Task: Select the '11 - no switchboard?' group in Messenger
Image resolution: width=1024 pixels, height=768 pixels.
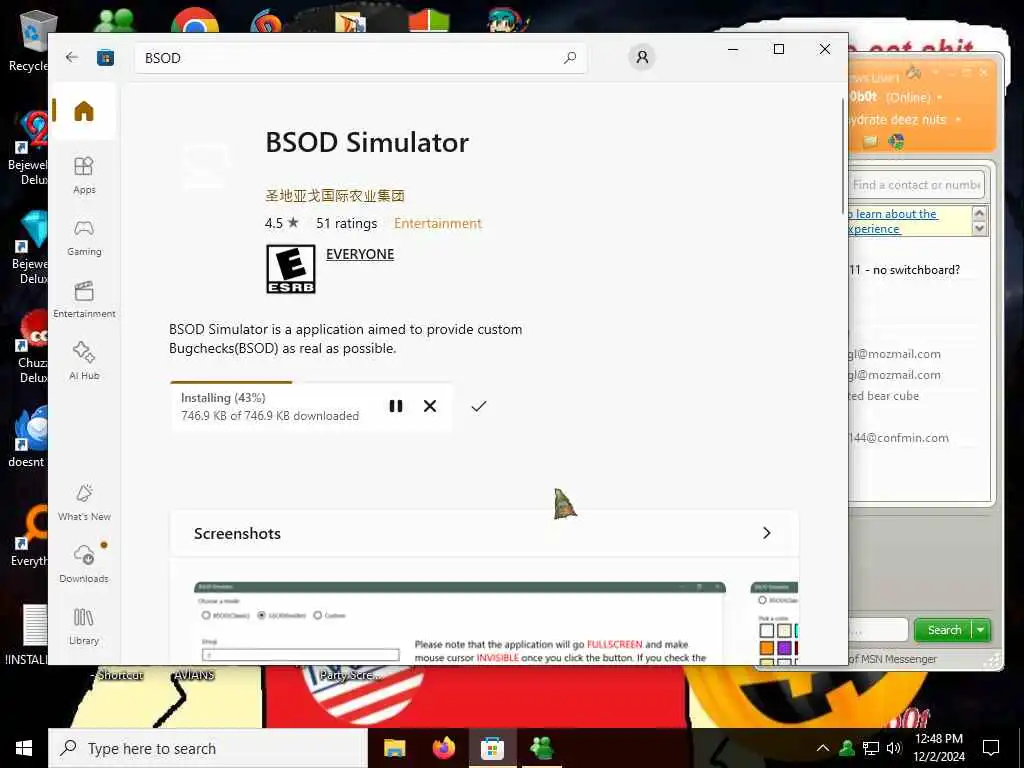Action: (x=905, y=270)
